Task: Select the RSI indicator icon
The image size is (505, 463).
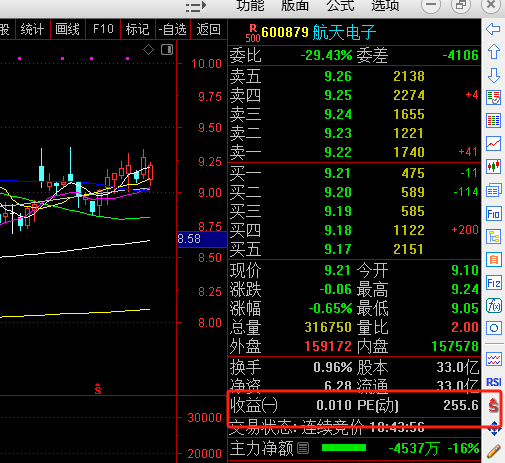Action: pyautogui.click(x=493, y=382)
